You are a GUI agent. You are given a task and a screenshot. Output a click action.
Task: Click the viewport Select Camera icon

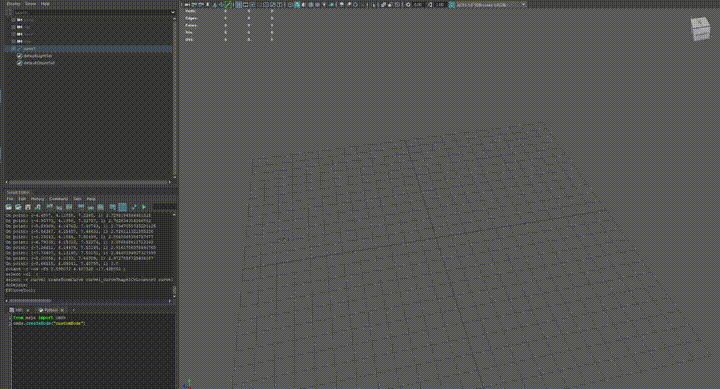click(187, 5)
